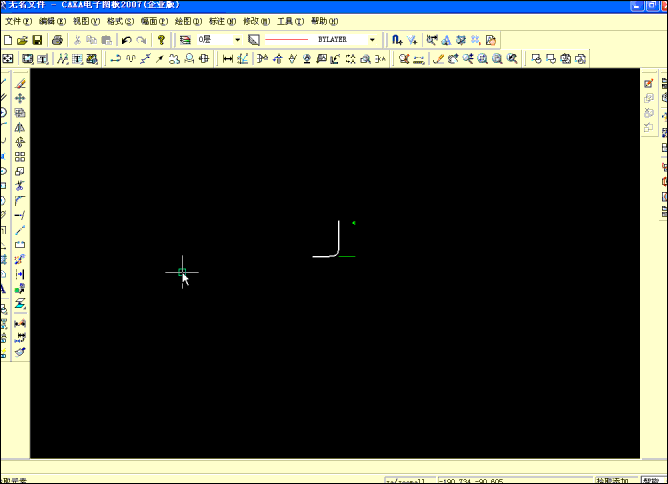Viewport: 668px width, 484px height.
Task: Select the Text tool letter A
Action: pyautogui.click(x=3, y=289)
